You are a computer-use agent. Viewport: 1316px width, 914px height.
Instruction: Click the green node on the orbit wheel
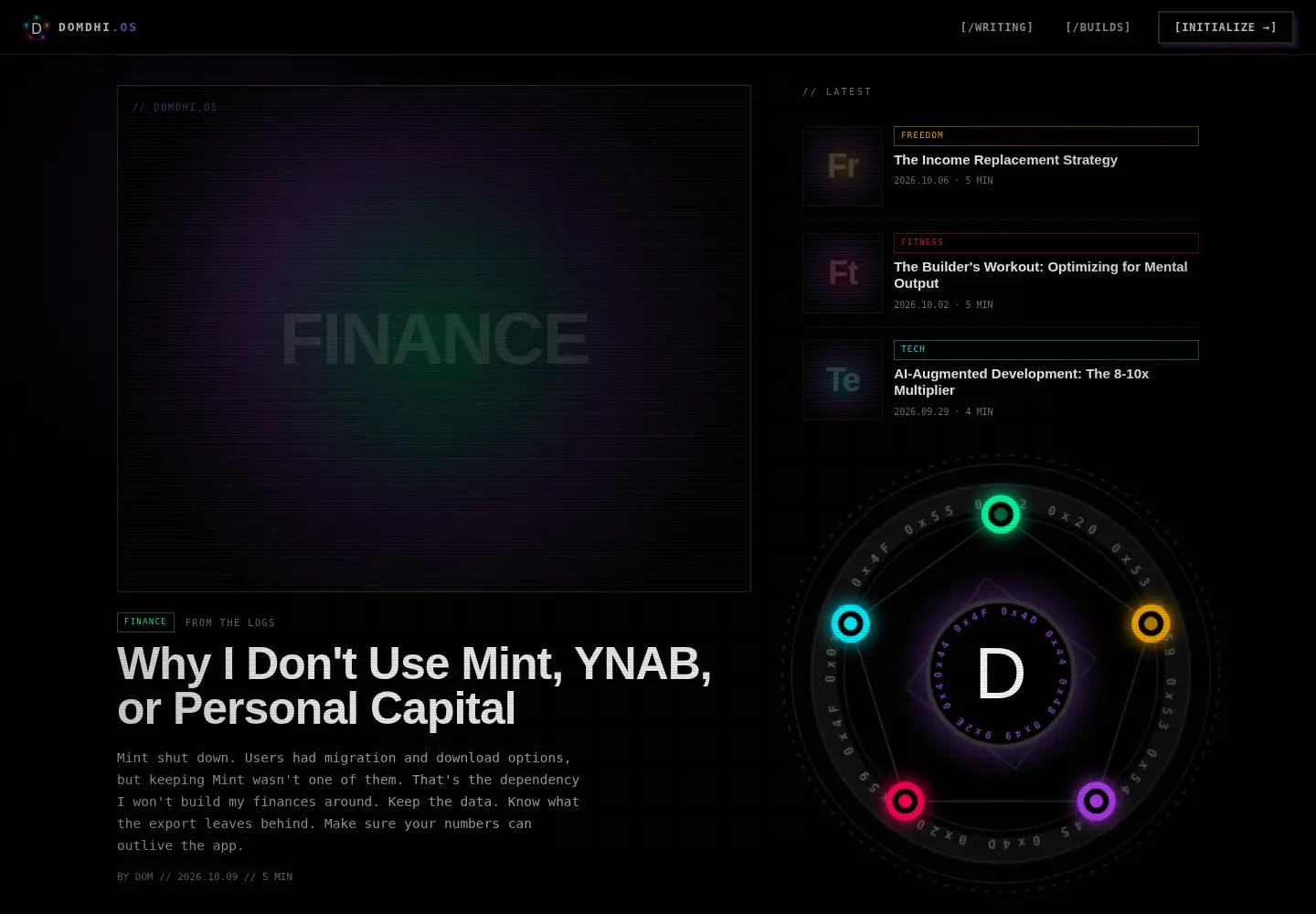(x=1001, y=515)
